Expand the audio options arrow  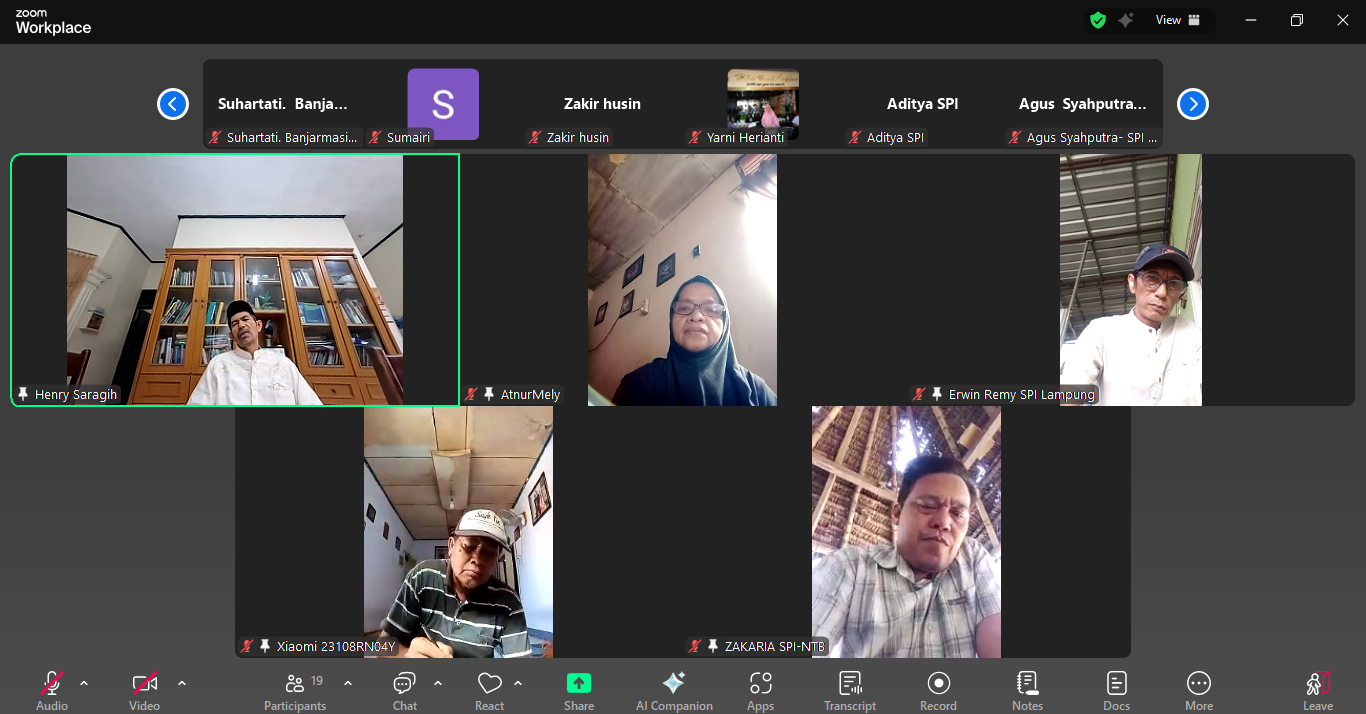tap(84, 683)
